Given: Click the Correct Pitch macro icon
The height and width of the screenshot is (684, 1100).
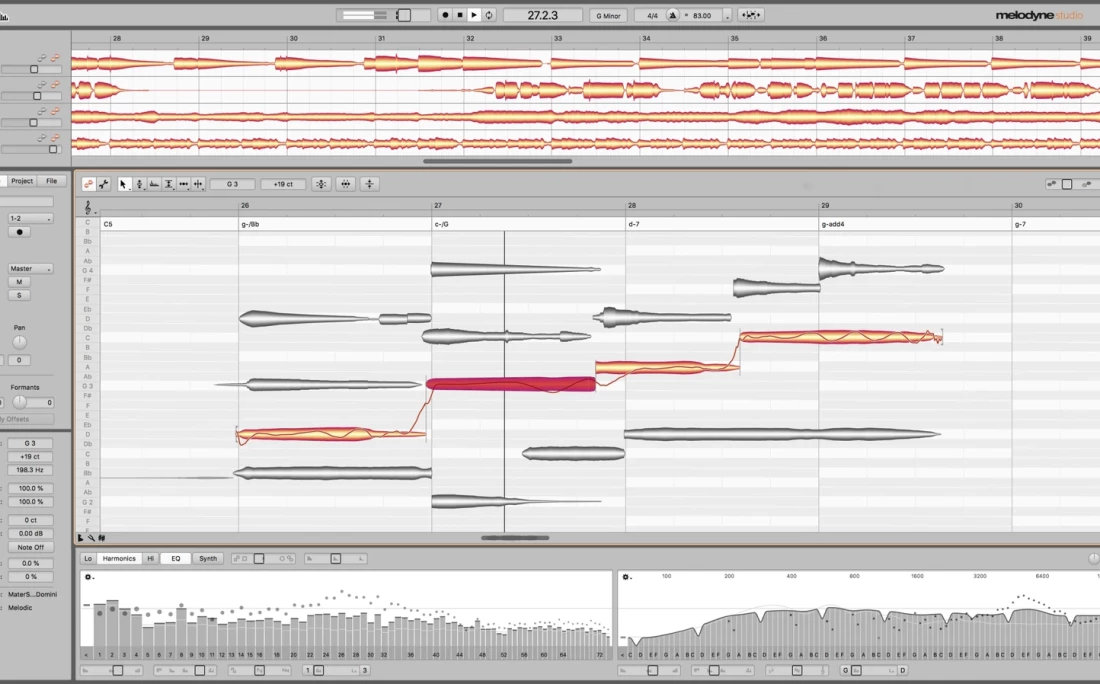Looking at the screenshot, I should coord(321,184).
